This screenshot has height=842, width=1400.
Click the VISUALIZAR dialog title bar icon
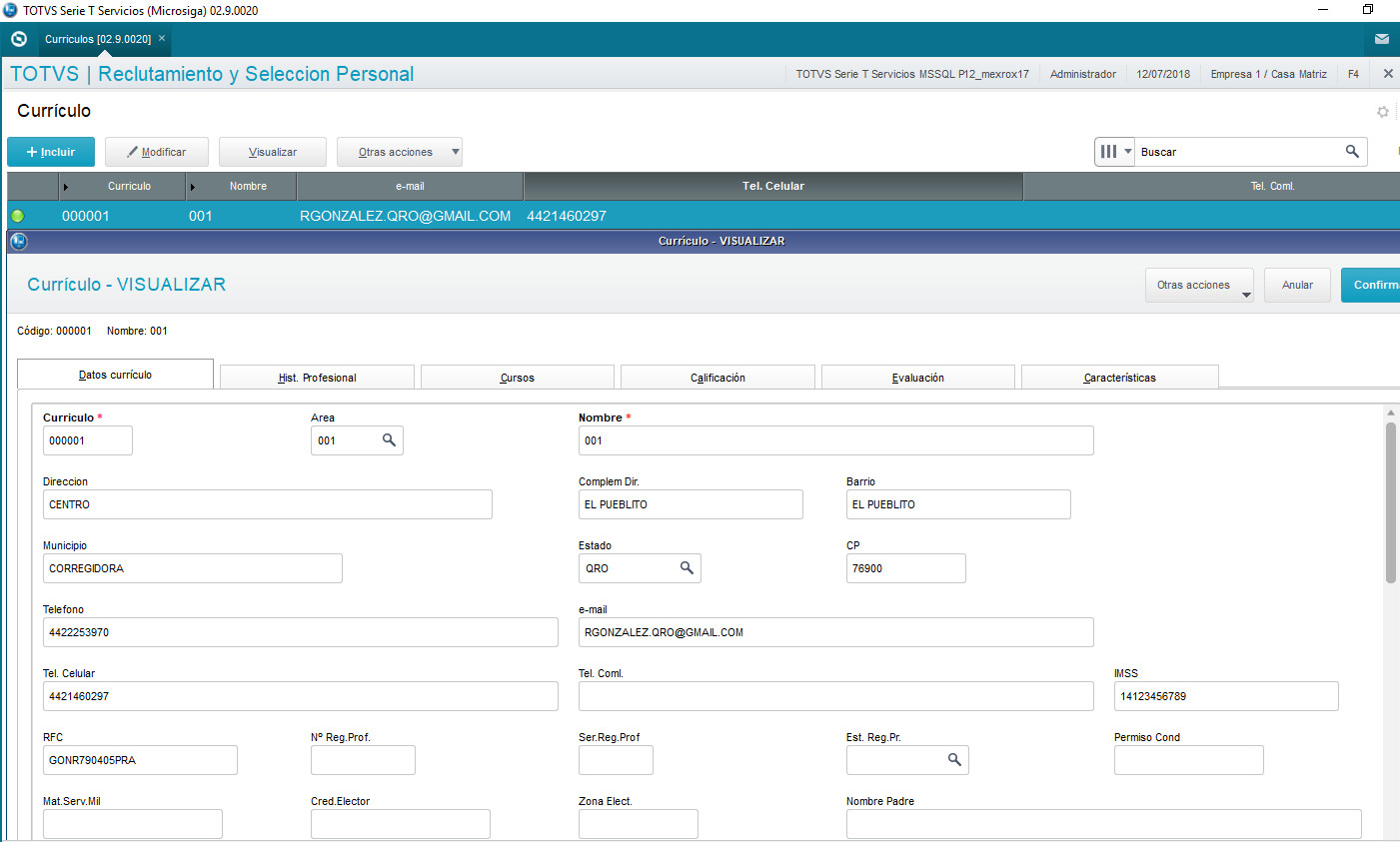pos(18,241)
